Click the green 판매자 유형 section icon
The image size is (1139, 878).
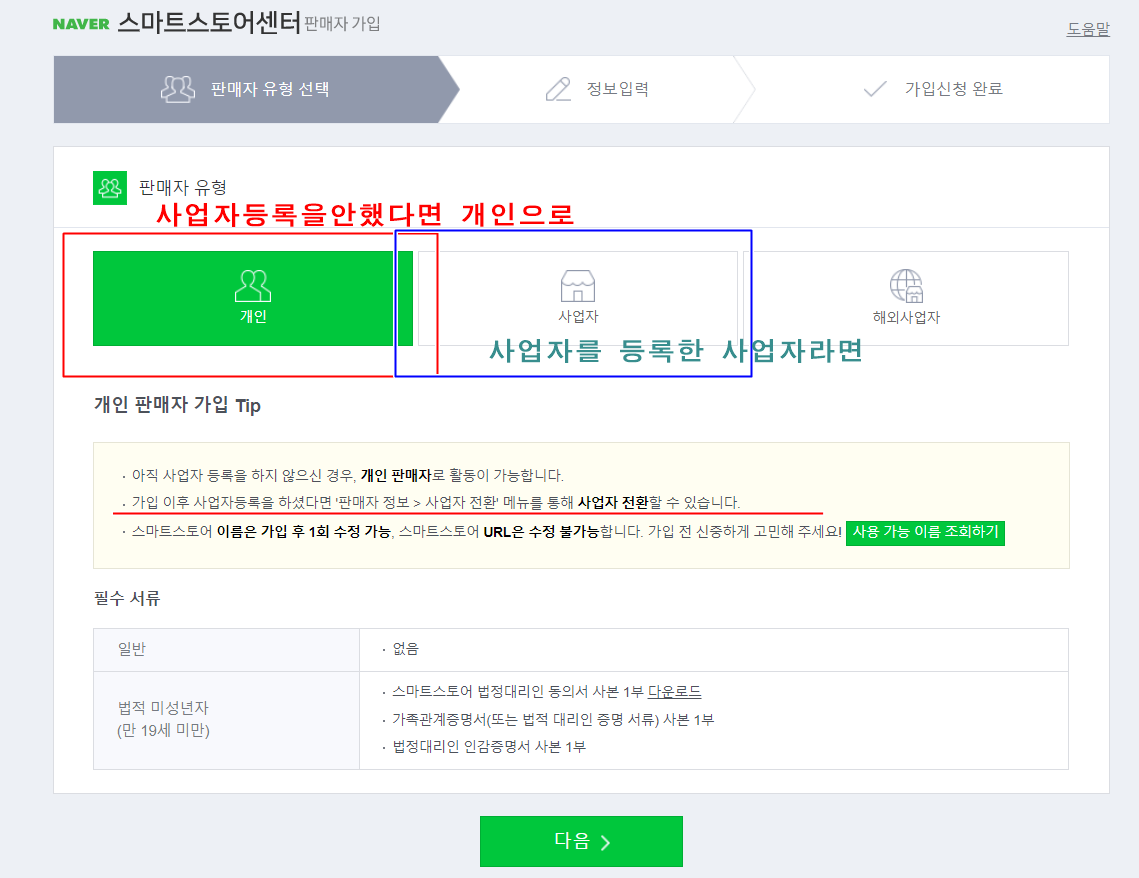point(110,188)
